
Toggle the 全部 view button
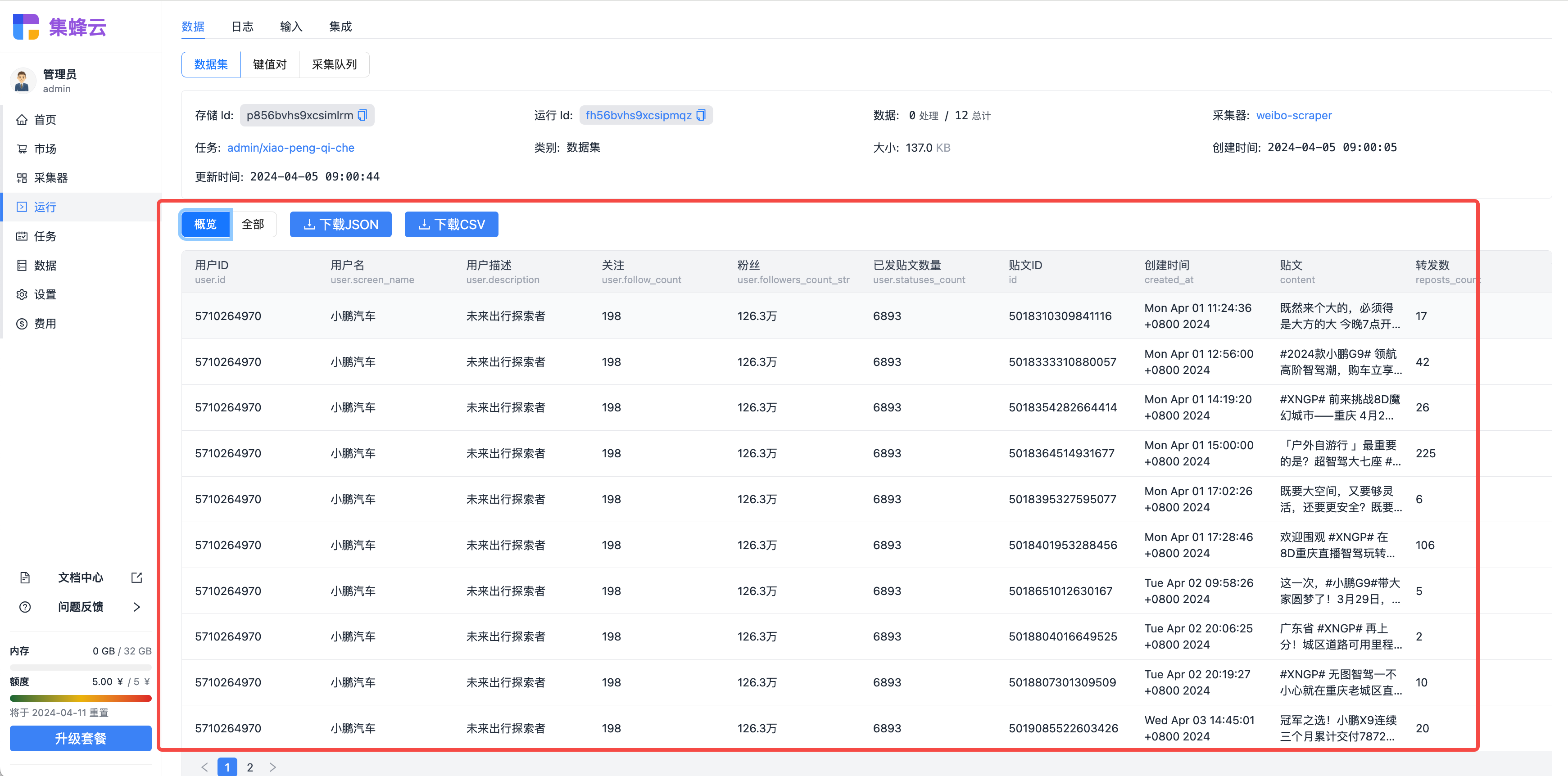253,225
